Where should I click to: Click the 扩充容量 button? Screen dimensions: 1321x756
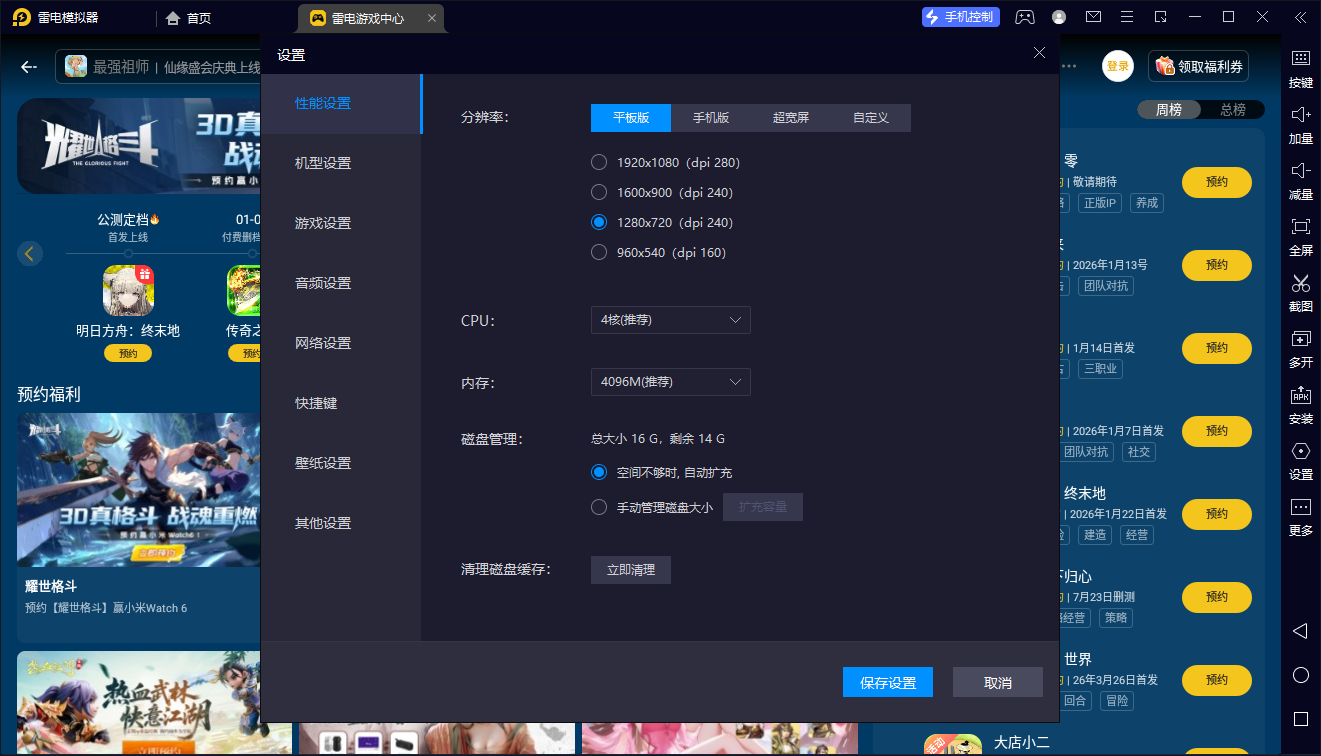763,507
